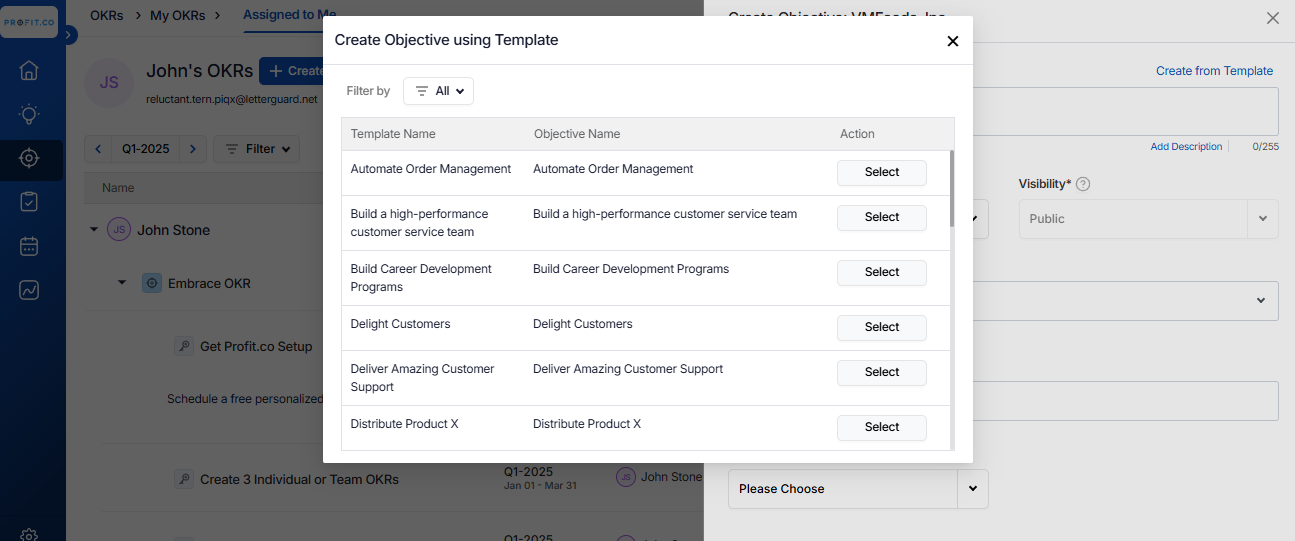This screenshot has width=1295, height=541.
Task: Switch to the Assigned to Me tab
Action: click(x=291, y=15)
